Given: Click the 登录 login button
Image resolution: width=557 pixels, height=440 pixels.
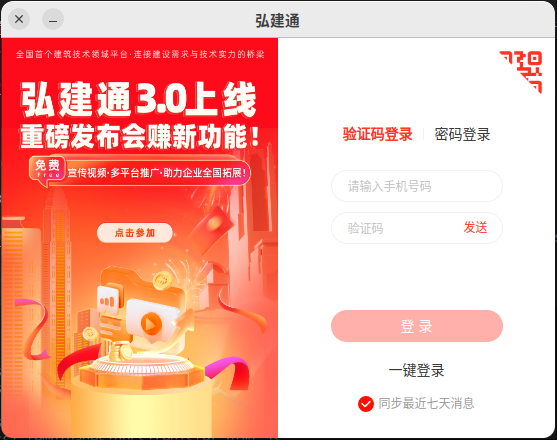Looking at the screenshot, I should (x=417, y=326).
